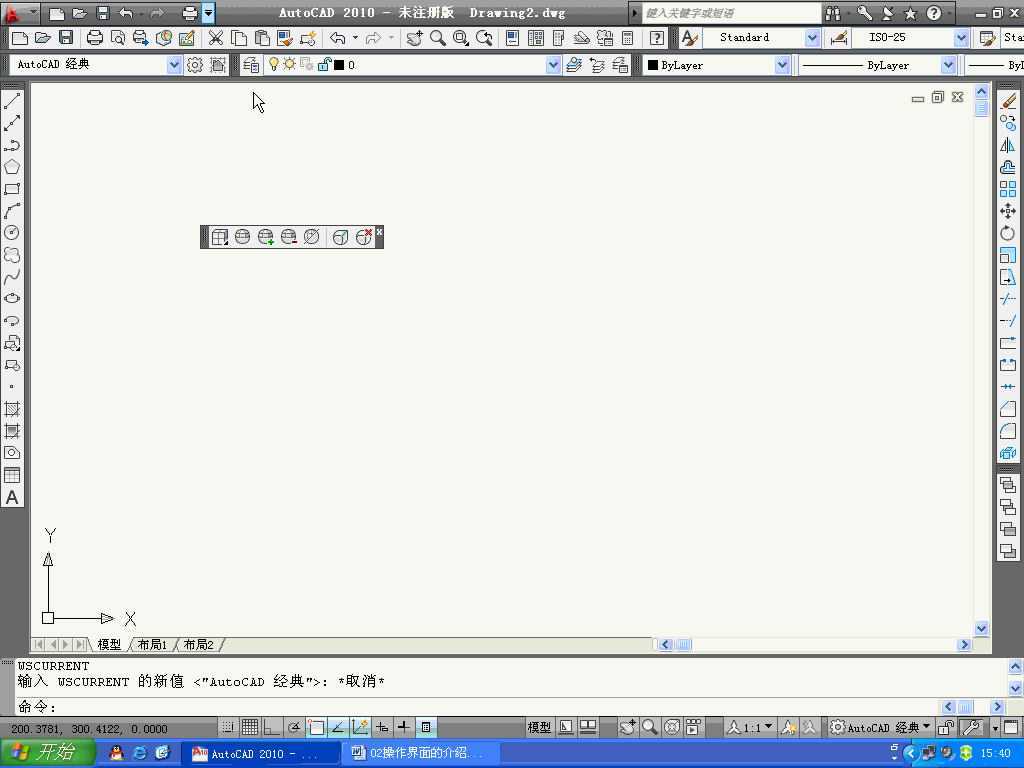The image size is (1024, 768).
Task: Click the World UCS icon in floating toolbar
Action: (x=242, y=236)
